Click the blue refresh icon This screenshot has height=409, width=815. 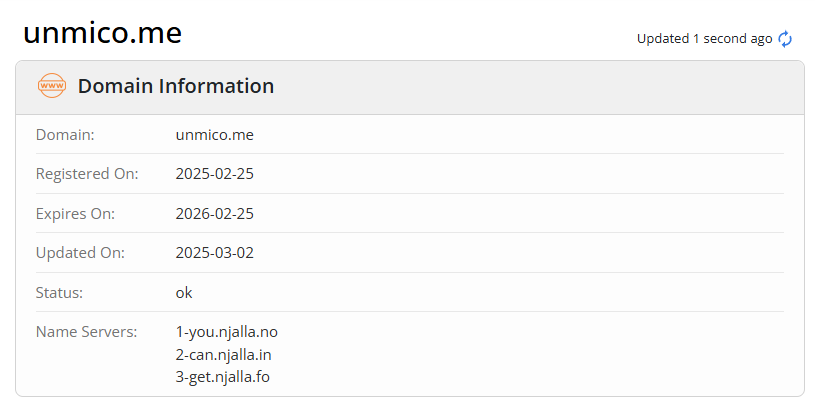click(785, 39)
